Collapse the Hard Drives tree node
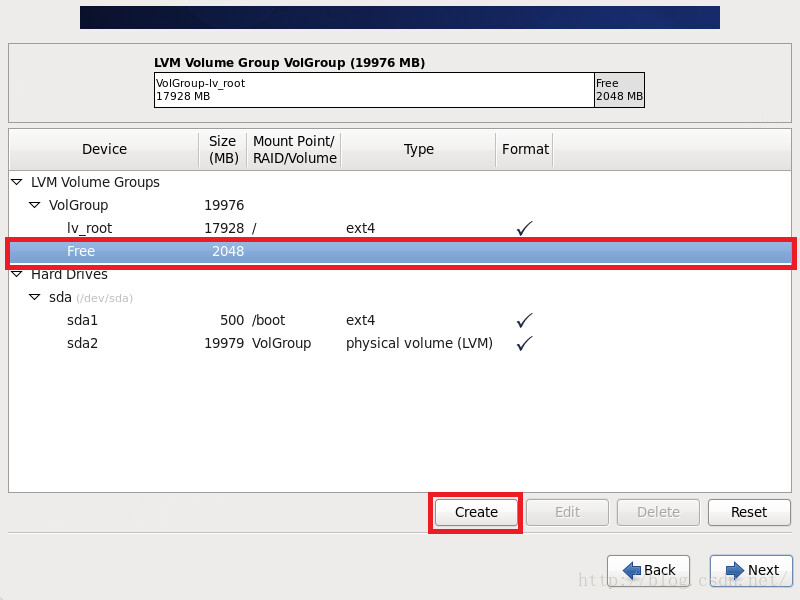 pyautogui.click(x=17, y=274)
